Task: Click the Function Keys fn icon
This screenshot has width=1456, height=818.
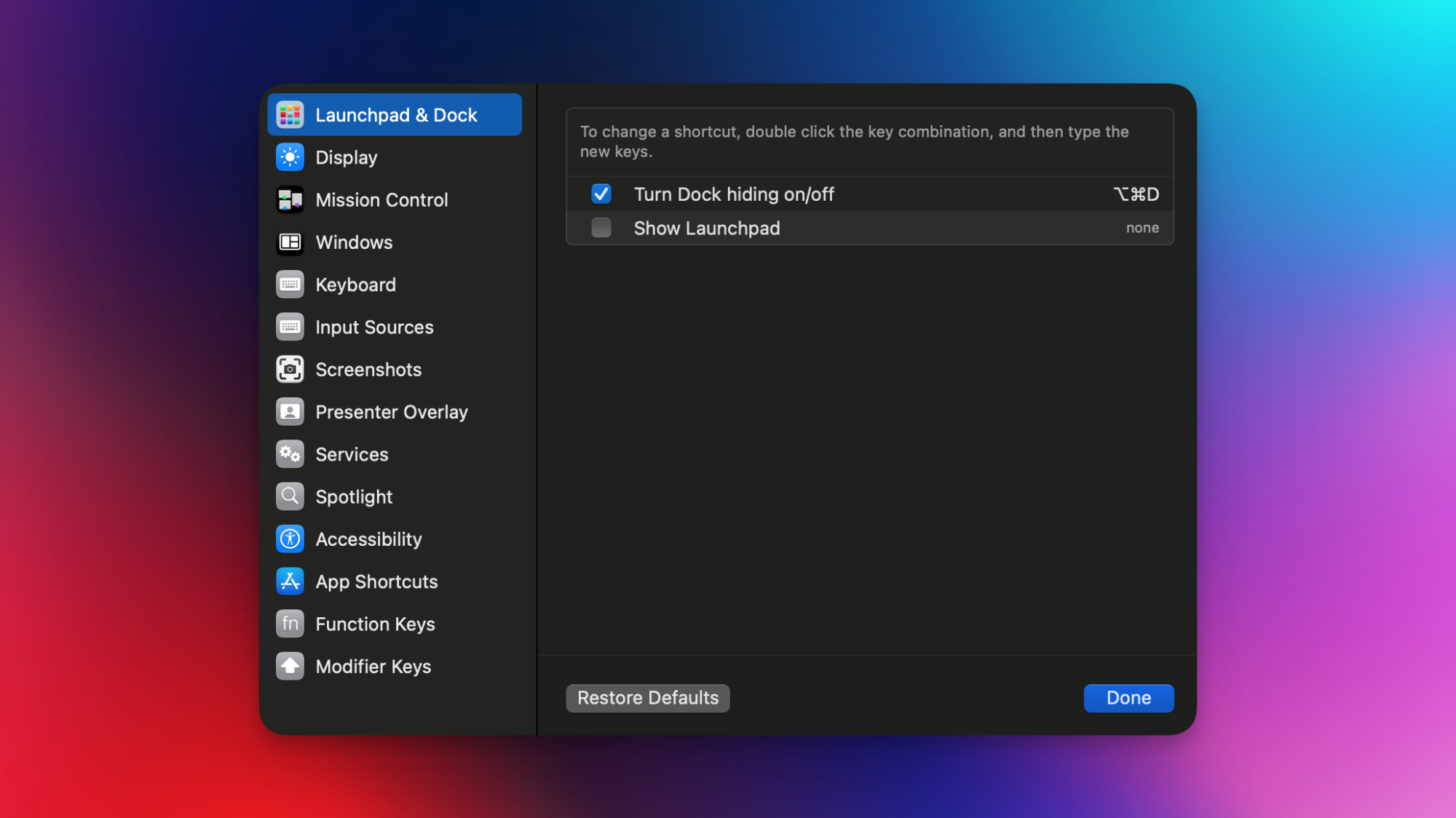Action: click(290, 624)
